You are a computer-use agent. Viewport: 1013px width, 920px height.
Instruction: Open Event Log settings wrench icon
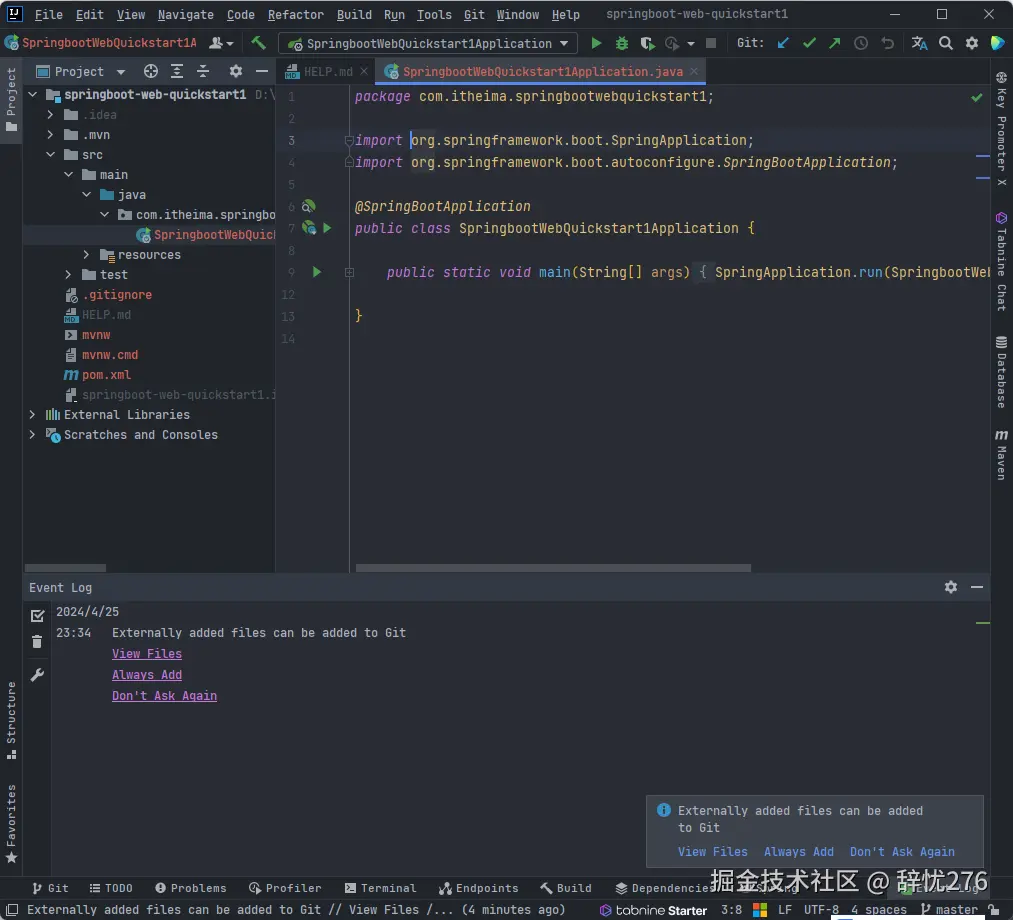37,675
